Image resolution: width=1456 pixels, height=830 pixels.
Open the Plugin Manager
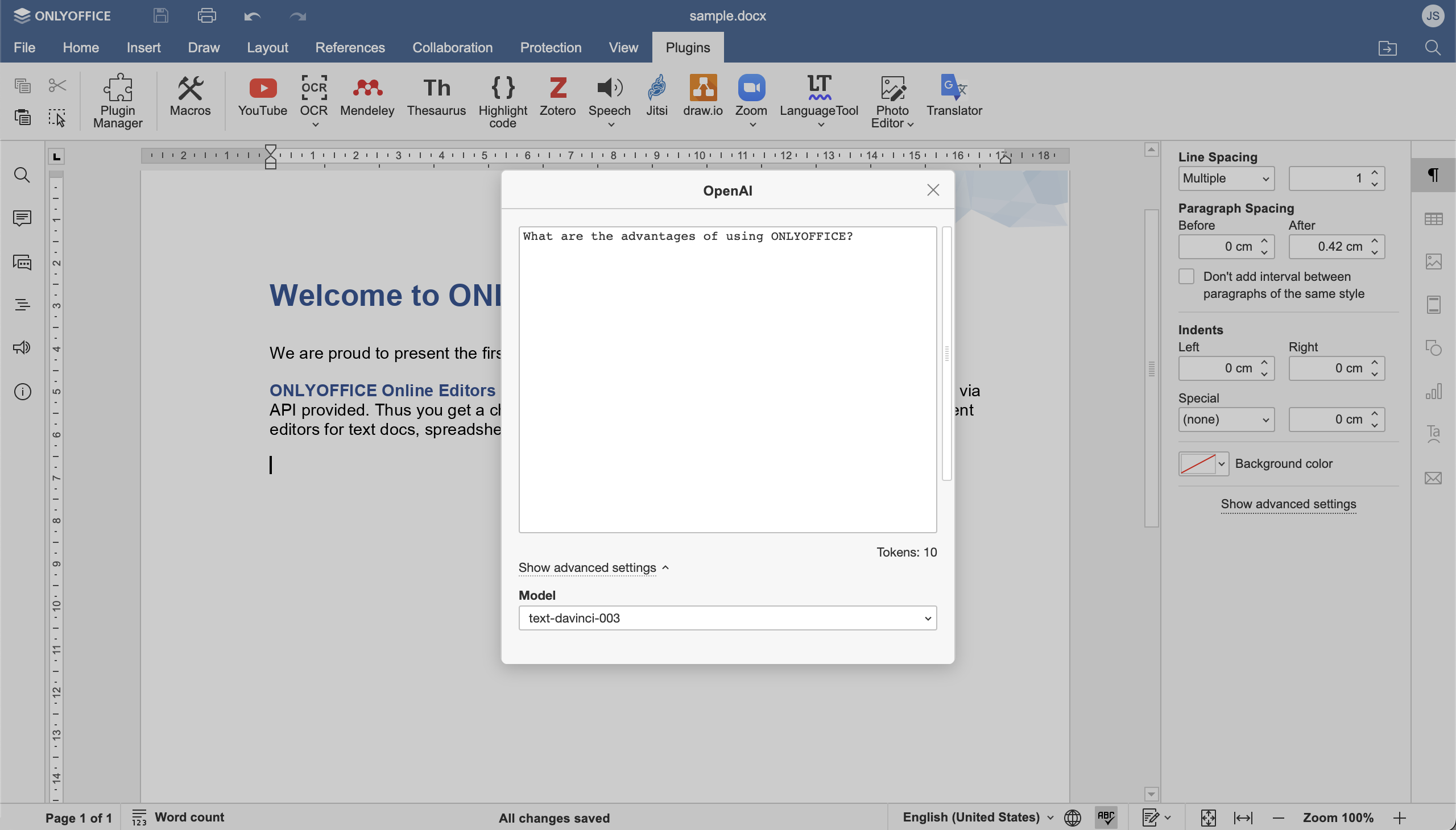click(x=118, y=101)
